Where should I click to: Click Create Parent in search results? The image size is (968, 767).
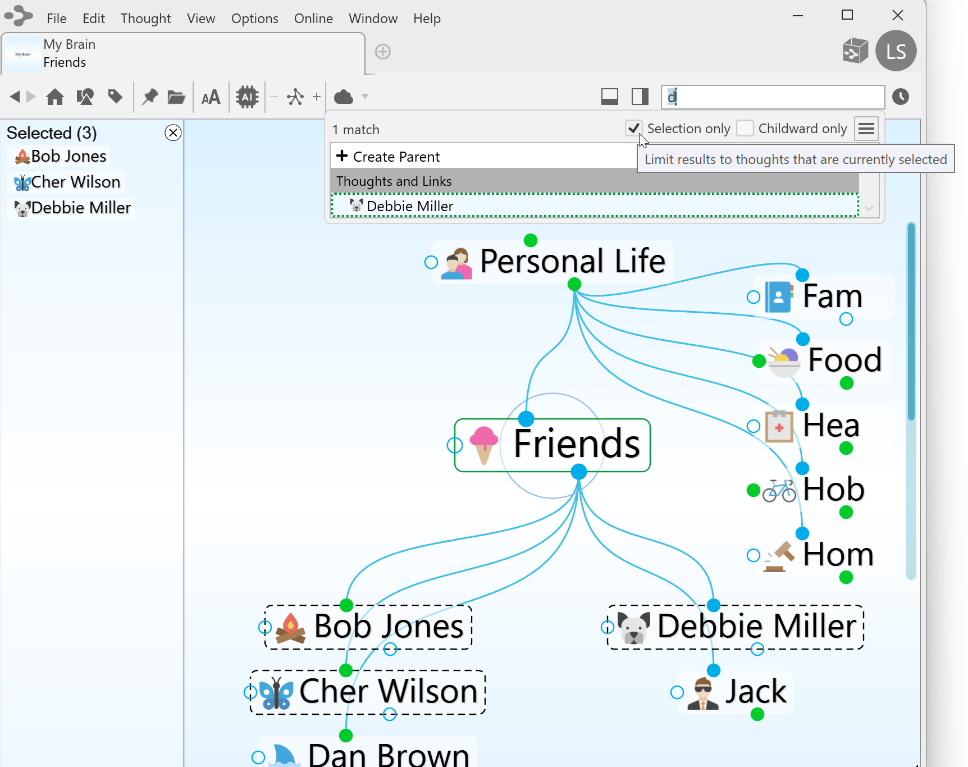[397, 156]
